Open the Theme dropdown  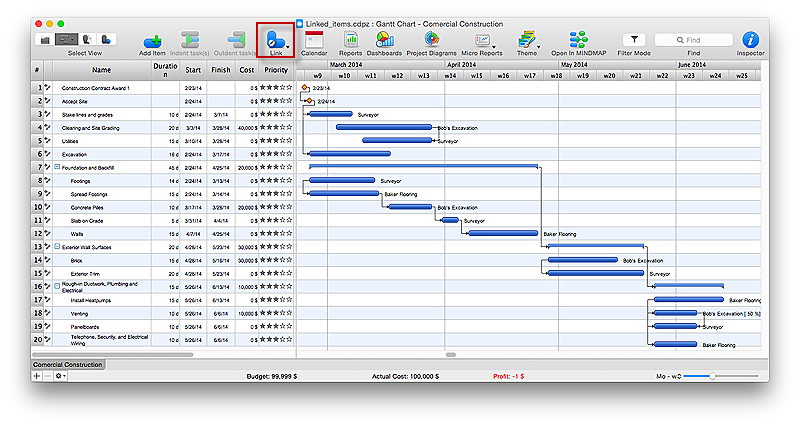coord(528,39)
